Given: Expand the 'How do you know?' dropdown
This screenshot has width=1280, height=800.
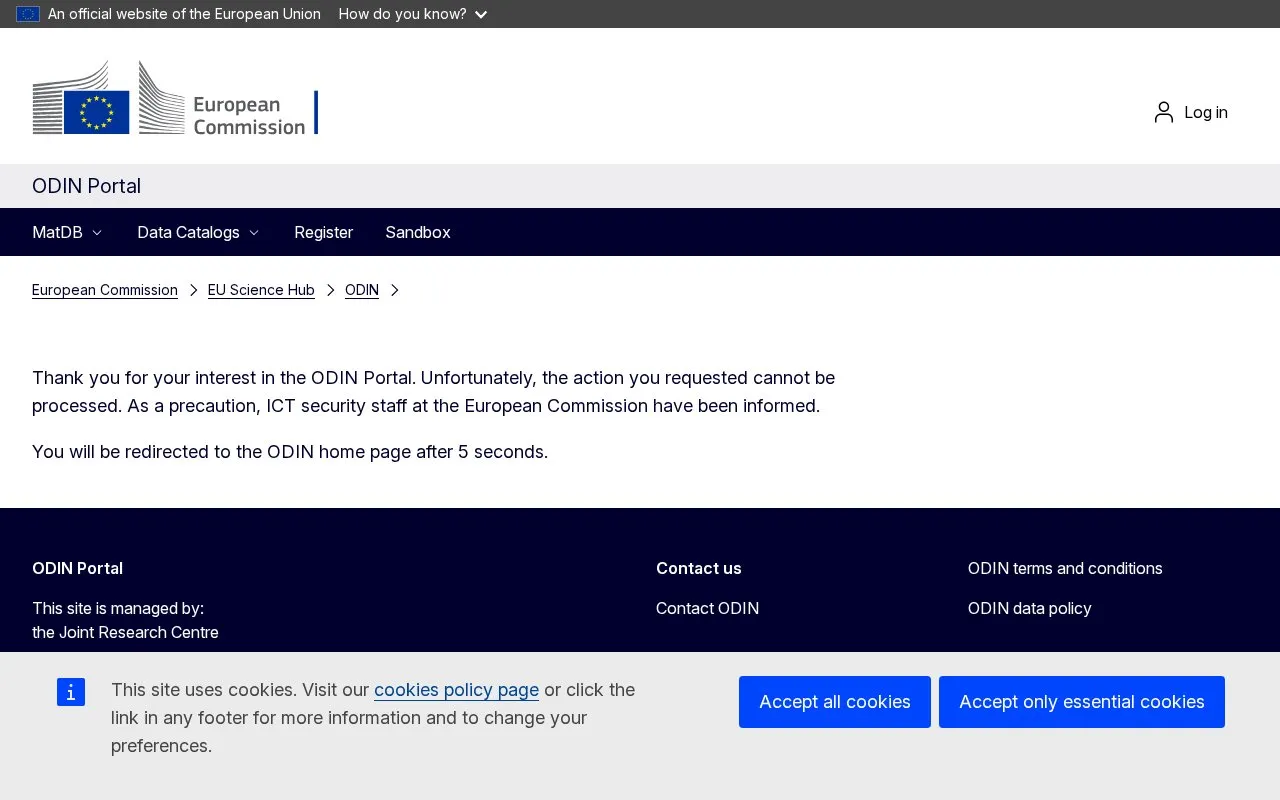Looking at the screenshot, I should point(413,14).
